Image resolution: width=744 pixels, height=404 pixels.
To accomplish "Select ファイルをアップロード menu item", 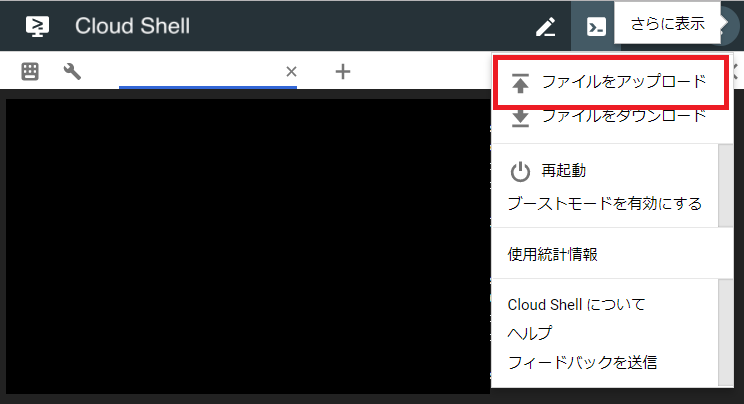I will 610,82.
